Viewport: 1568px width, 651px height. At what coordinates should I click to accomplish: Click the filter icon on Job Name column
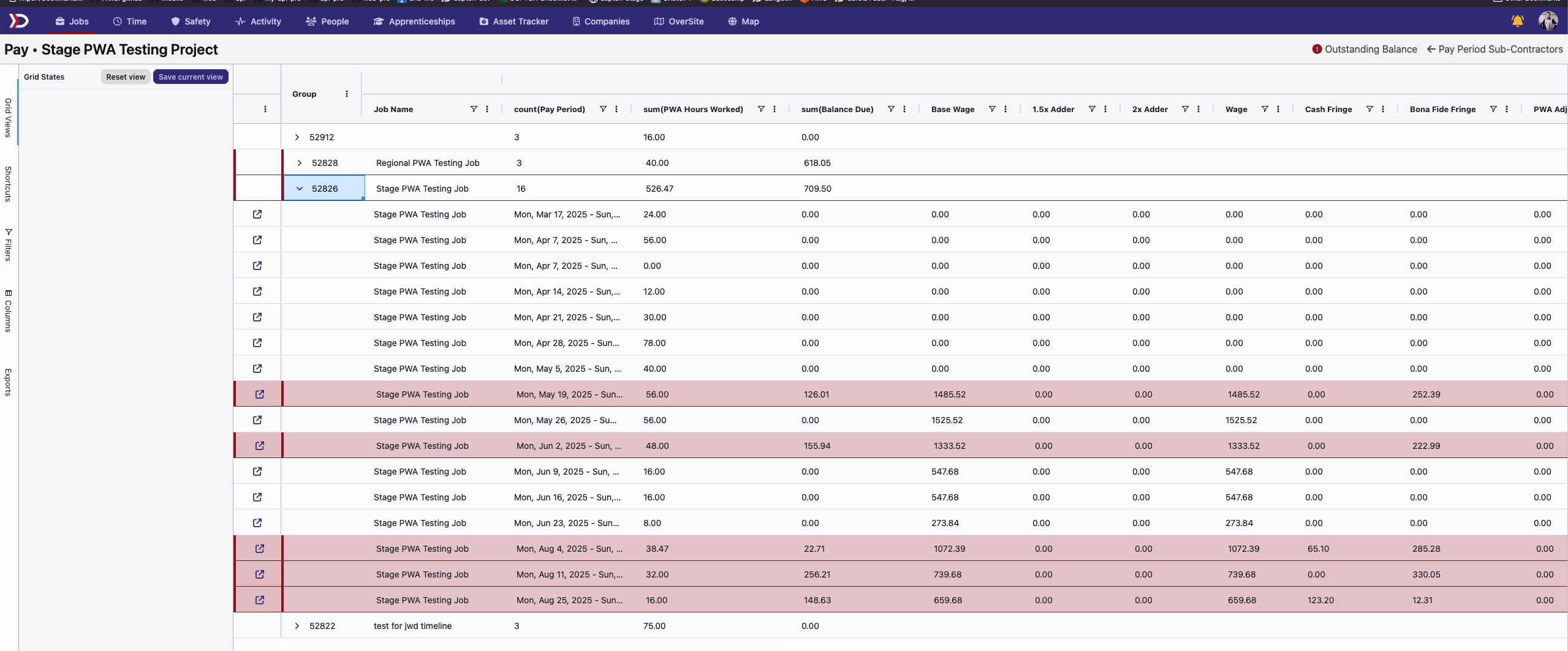coord(474,109)
